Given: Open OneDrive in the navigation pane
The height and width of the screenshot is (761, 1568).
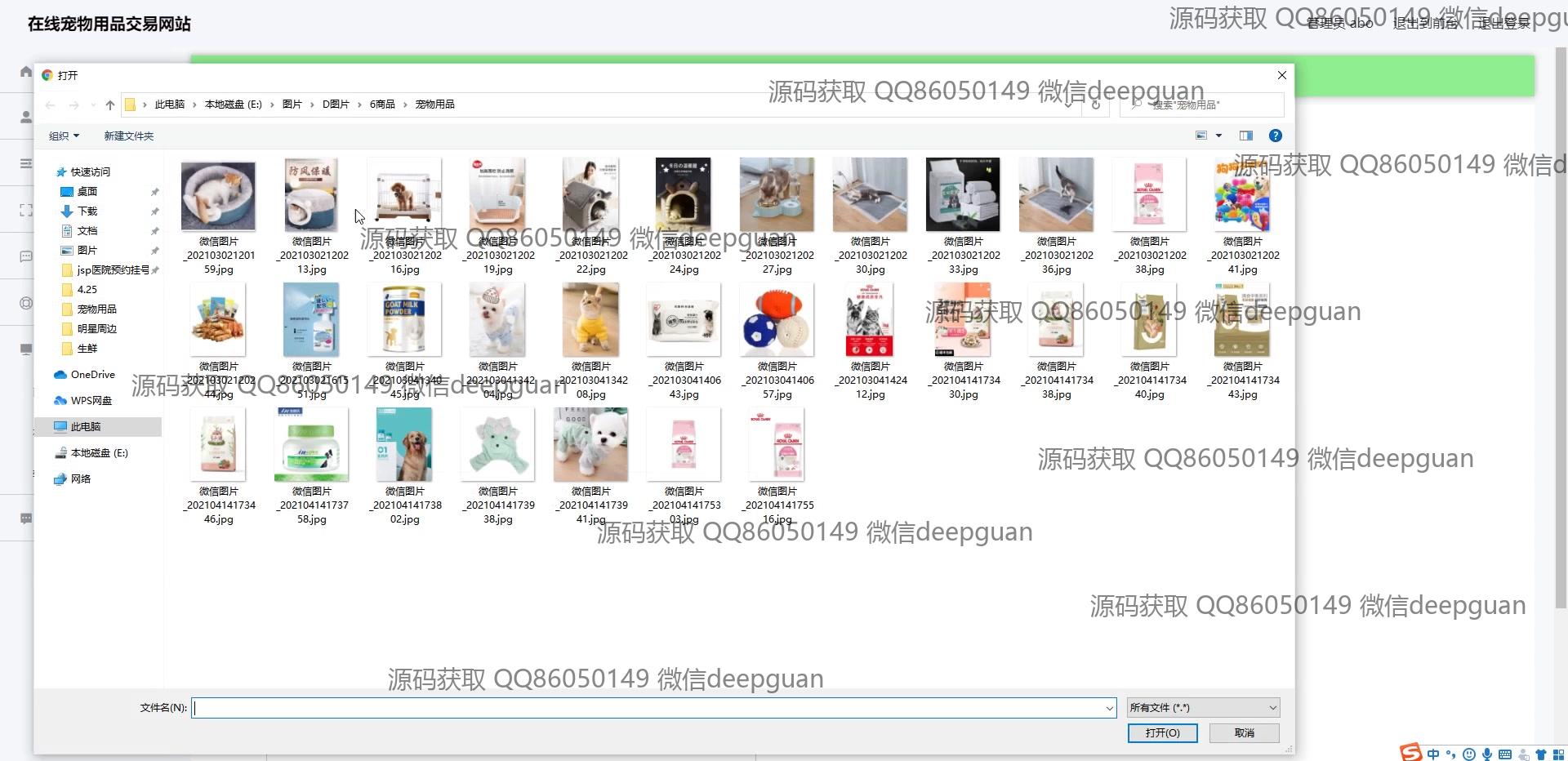Looking at the screenshot, I should 92,375.
